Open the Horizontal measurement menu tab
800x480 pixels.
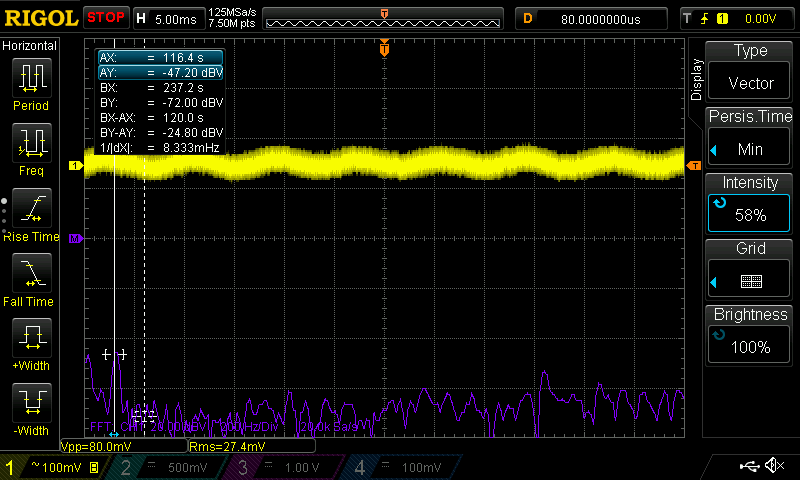pyautogui.click(x=30, y=46)
